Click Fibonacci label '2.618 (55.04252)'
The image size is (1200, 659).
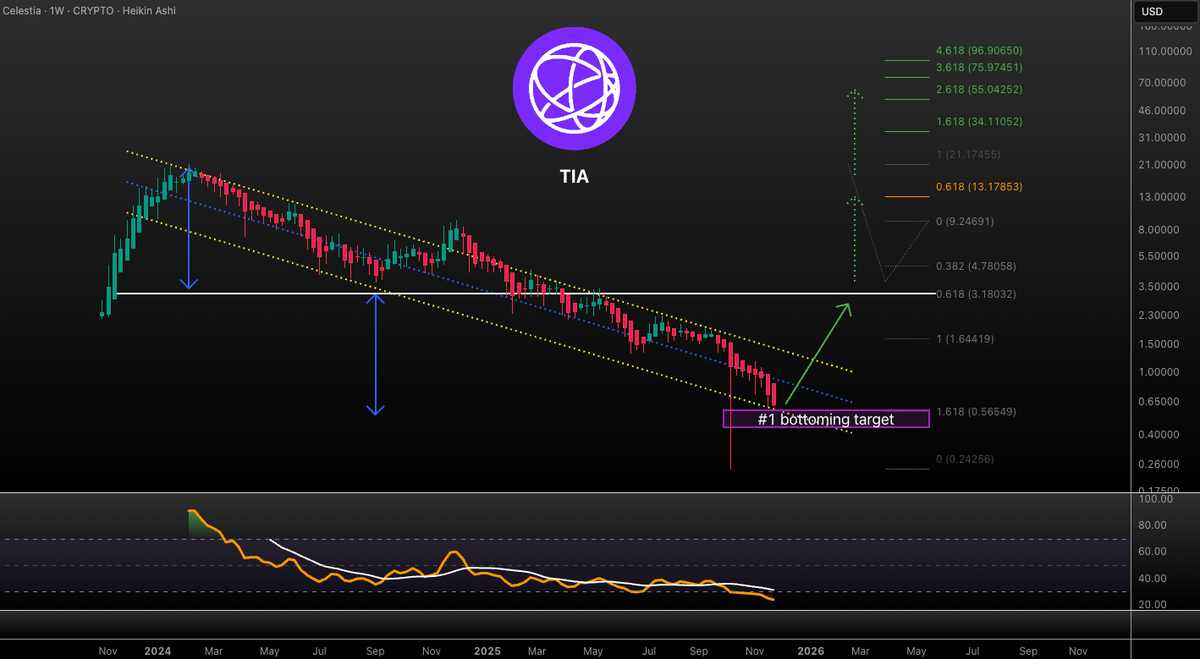pyautogui.click(x=979, y=89)
